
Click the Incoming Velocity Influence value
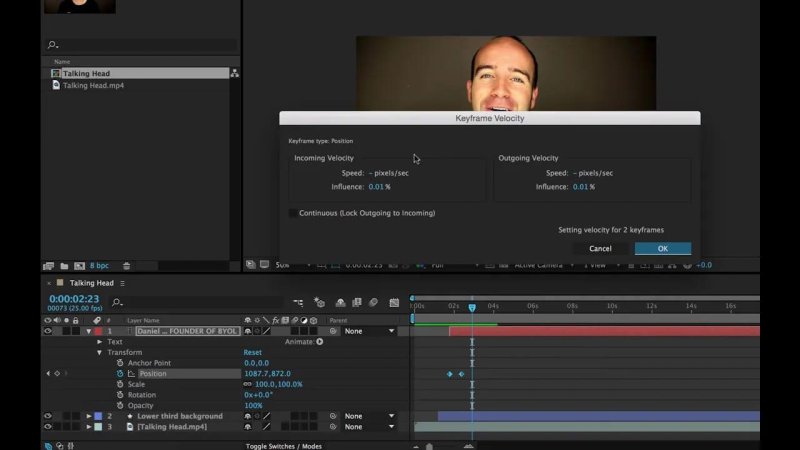(x=376, y=187)
